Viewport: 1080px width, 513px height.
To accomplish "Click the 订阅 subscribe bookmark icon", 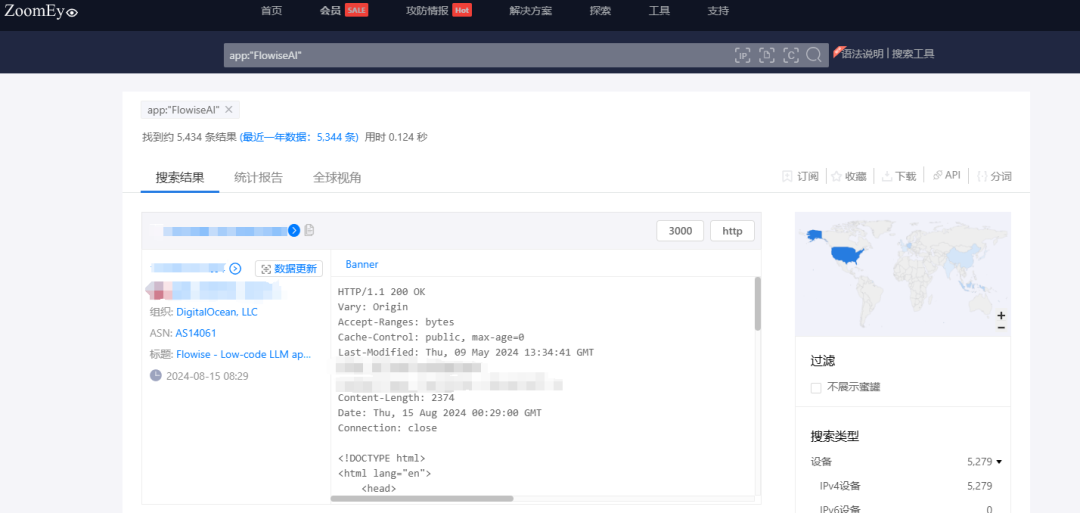I will click(x=787, y=176).
